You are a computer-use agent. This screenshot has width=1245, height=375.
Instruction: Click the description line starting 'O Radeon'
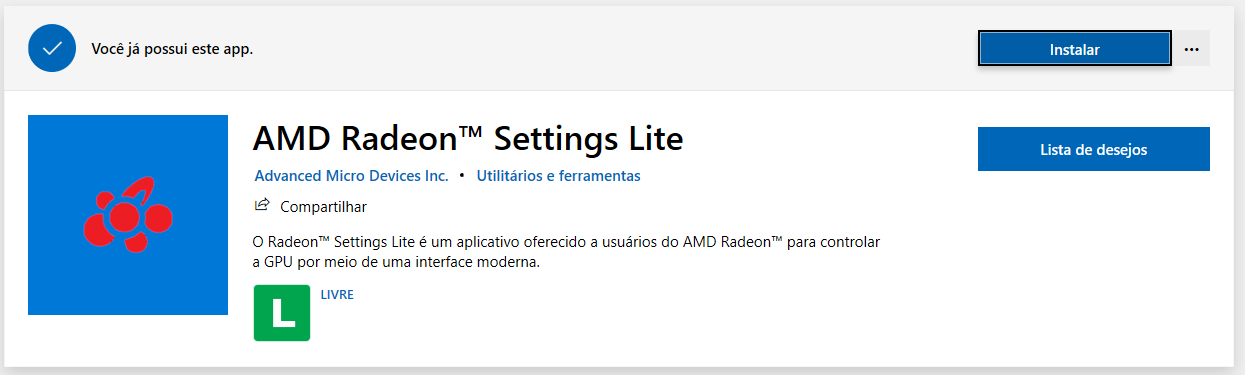pyautogui.click(x=566, y=242)
